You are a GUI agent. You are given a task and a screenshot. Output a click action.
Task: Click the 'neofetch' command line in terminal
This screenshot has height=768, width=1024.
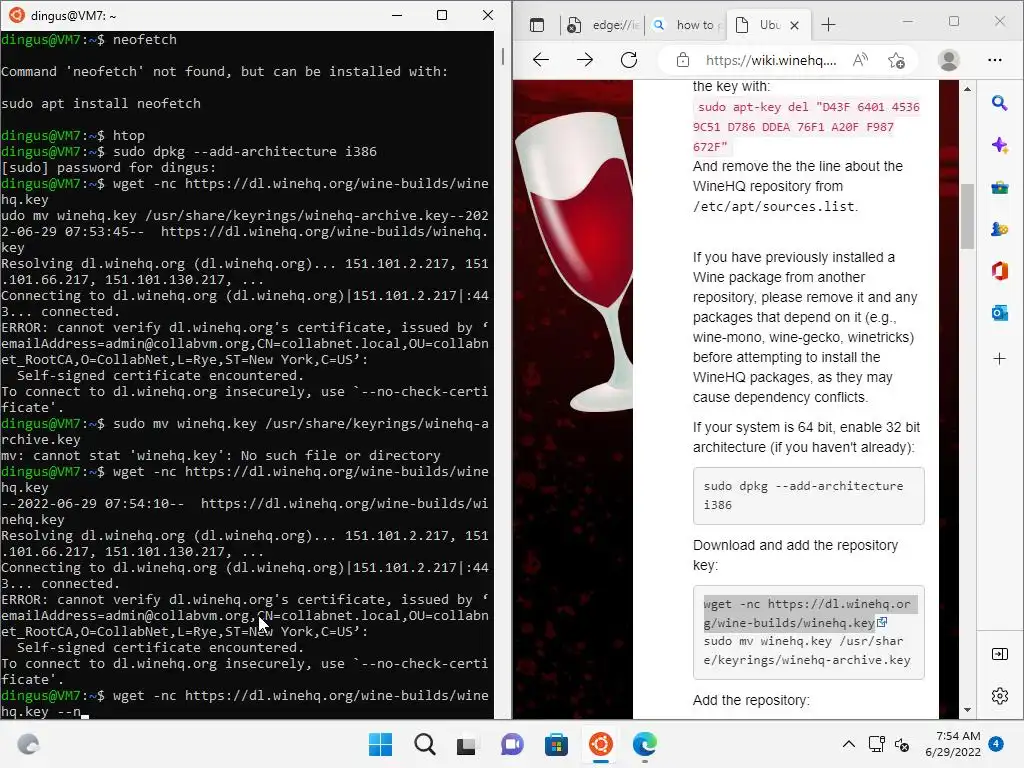coord(89,40)
